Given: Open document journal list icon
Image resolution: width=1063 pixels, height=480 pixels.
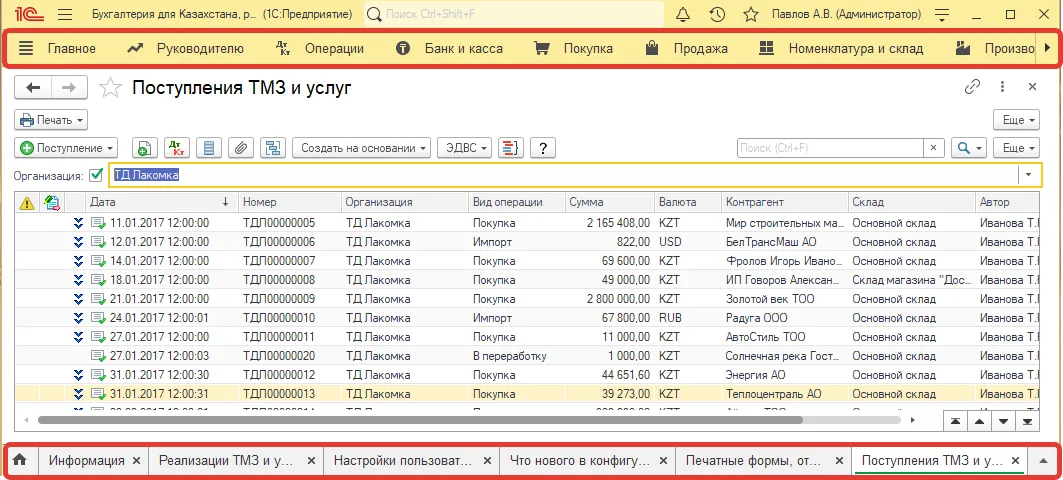Looking at the screenshot, I should coord(209,148).
